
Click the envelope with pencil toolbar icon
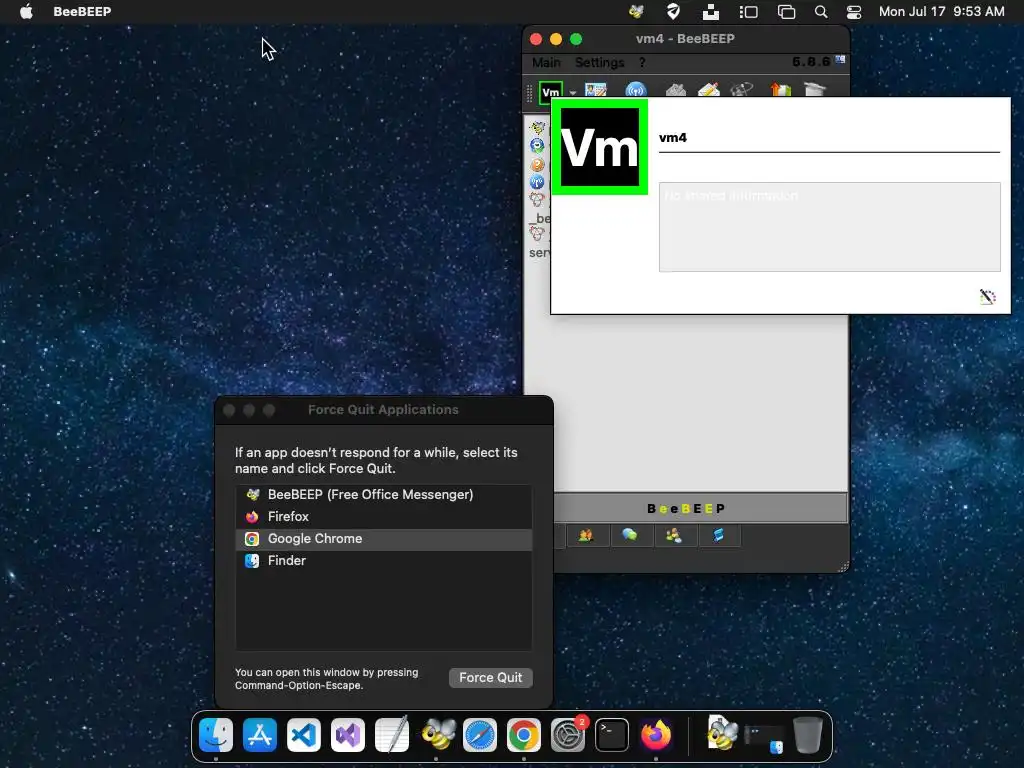709,89
